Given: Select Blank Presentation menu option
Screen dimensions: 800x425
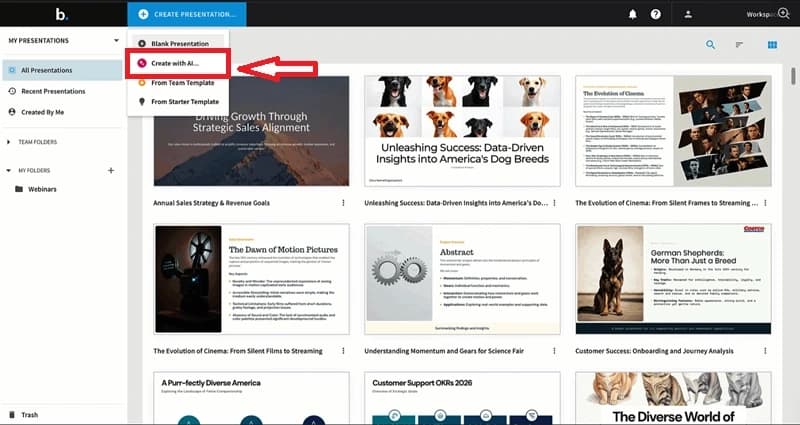Looking at the screenshot, I should coord(178,44).
